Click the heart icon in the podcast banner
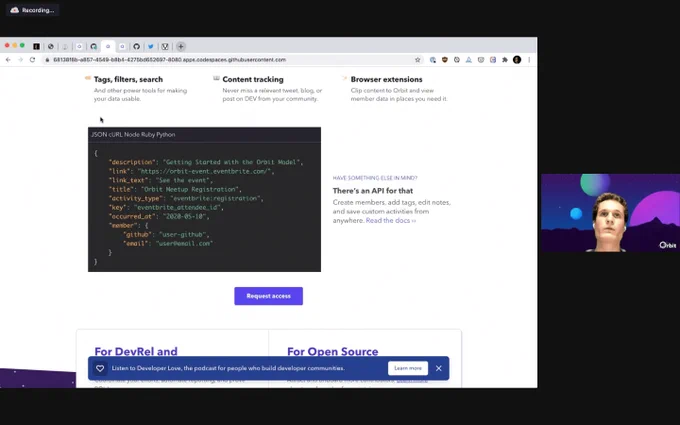This screenshot has height=425, width=680. 100,368
